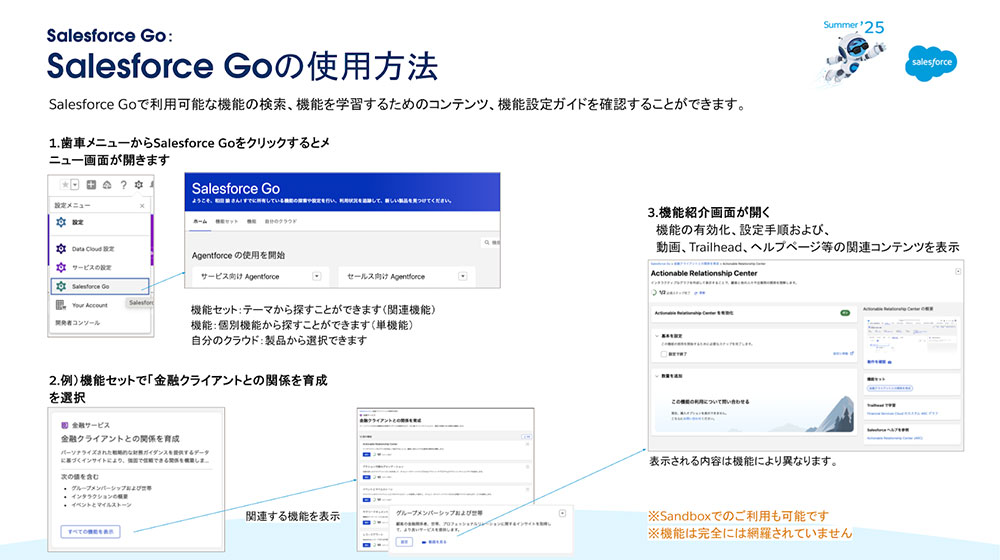Open Actionable Relationship Center (ARC) help link

coord(894,438)
